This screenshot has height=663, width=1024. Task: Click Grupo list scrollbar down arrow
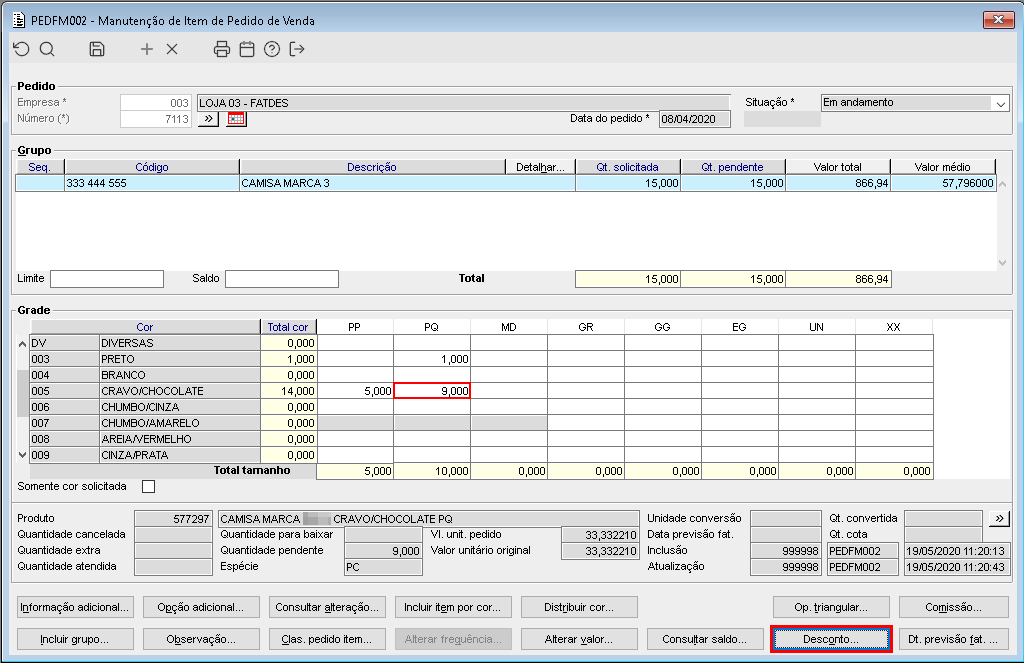click(x=1002, y=263)
